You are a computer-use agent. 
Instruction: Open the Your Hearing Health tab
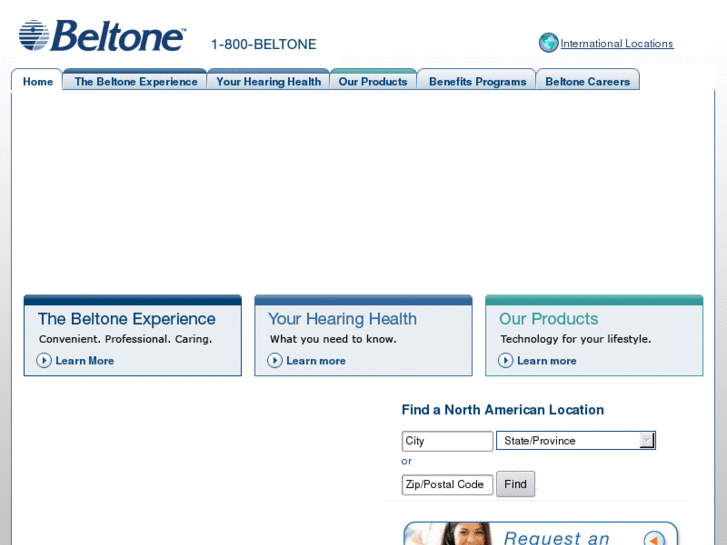268,81
